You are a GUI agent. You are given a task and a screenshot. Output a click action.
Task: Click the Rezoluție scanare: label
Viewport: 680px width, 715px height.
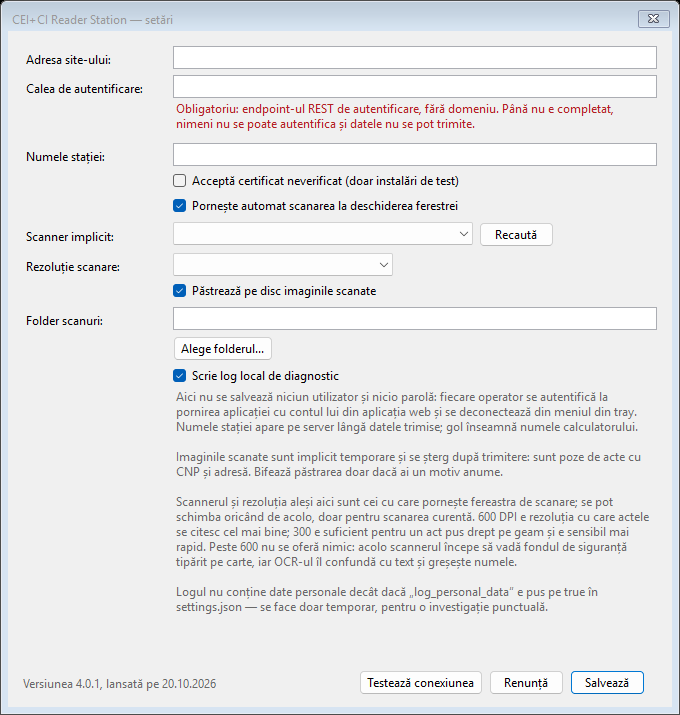click(73, 267)
